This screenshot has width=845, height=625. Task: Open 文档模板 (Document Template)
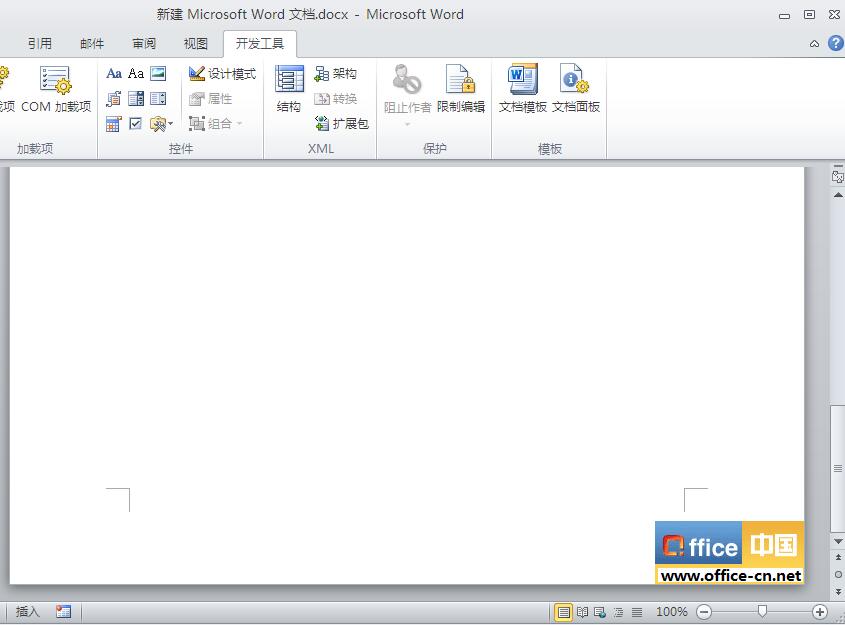coord(523,89)
